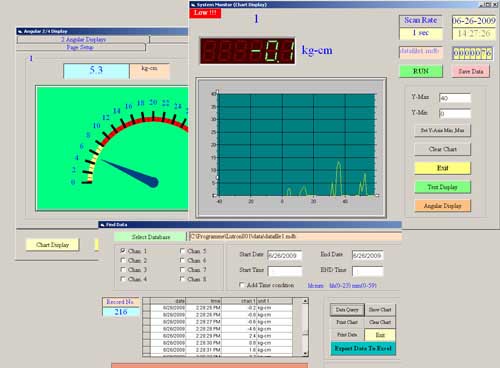
Task: Click the Select Database button
Action: 150,237
